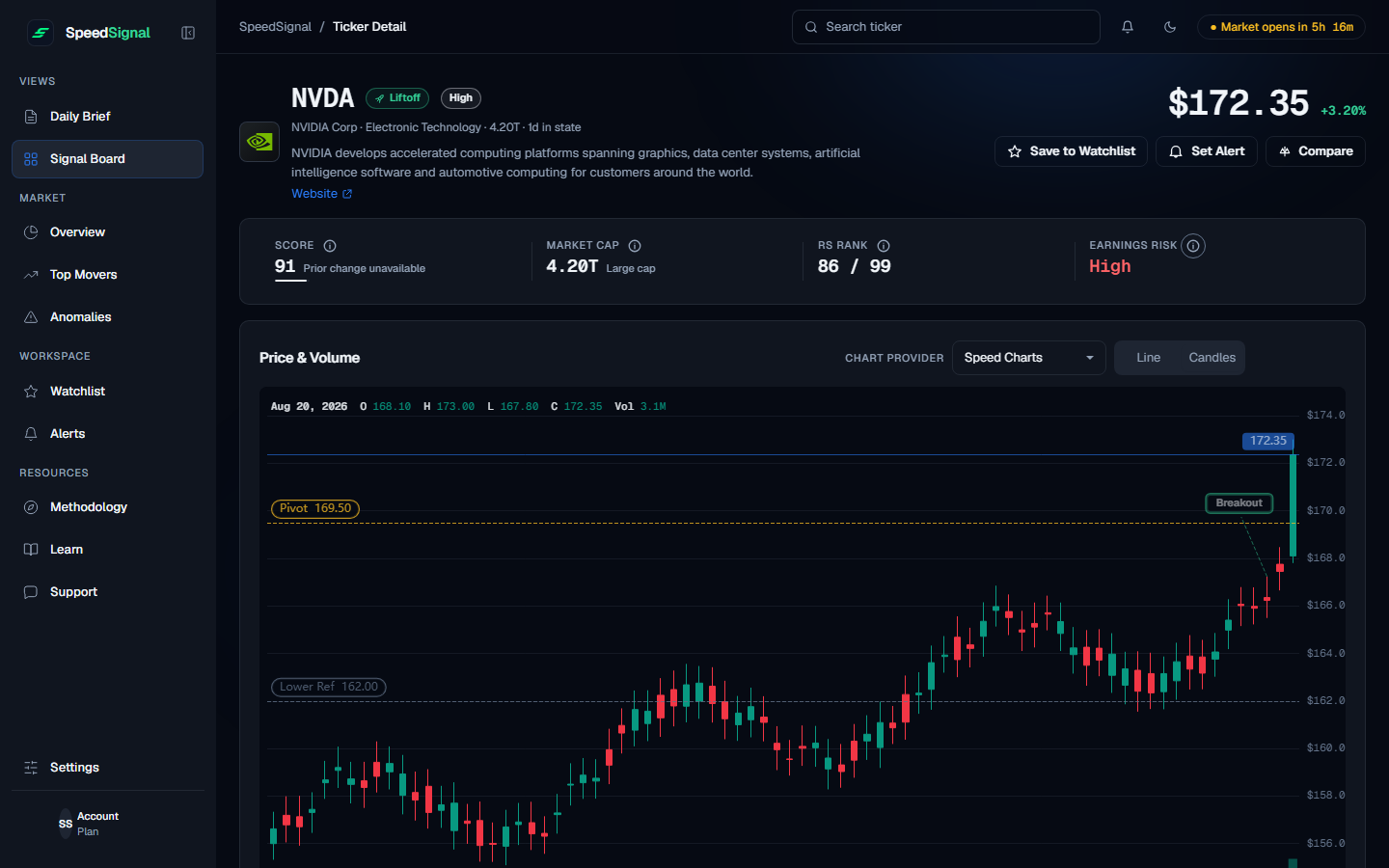Image resolution: width=1389 pixels, height=868 pixels.
Task: Show Score info tooltip icon
Action: [330, 246]
